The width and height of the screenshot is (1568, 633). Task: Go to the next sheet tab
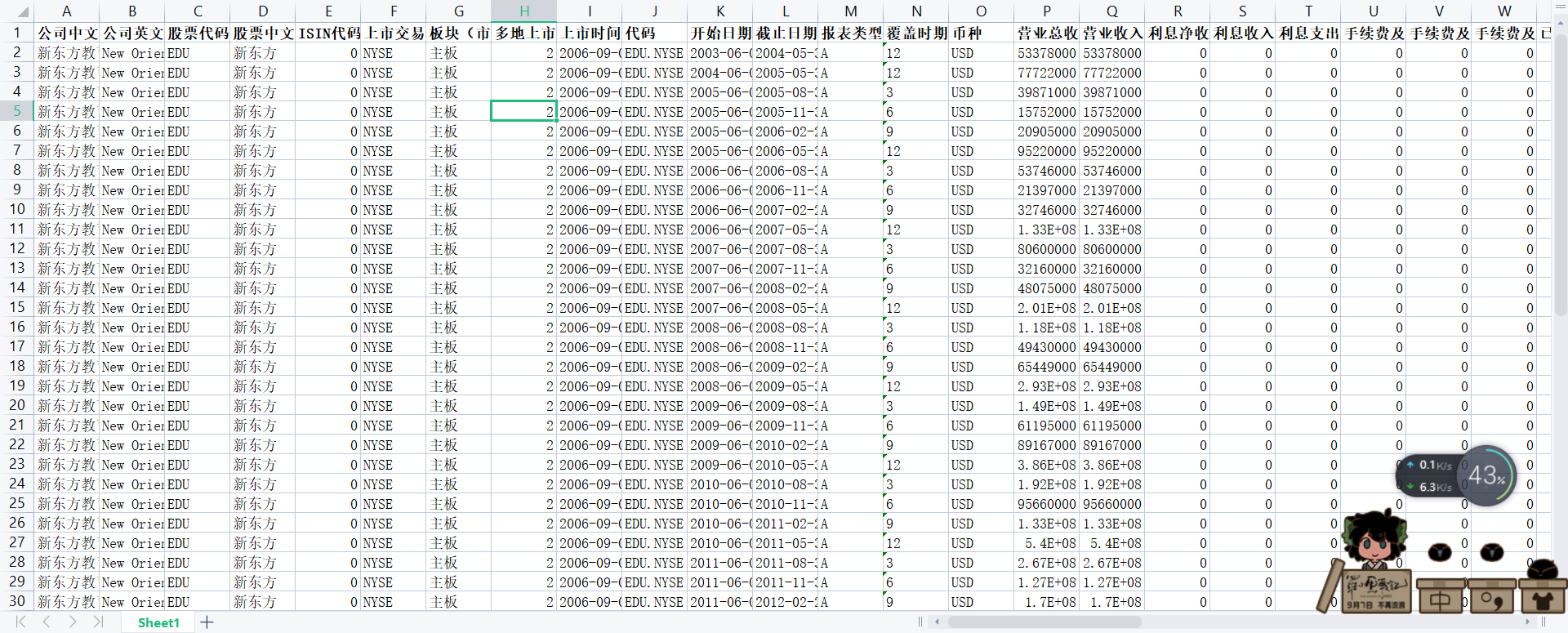pyautogui.click(x=73, y=622)
